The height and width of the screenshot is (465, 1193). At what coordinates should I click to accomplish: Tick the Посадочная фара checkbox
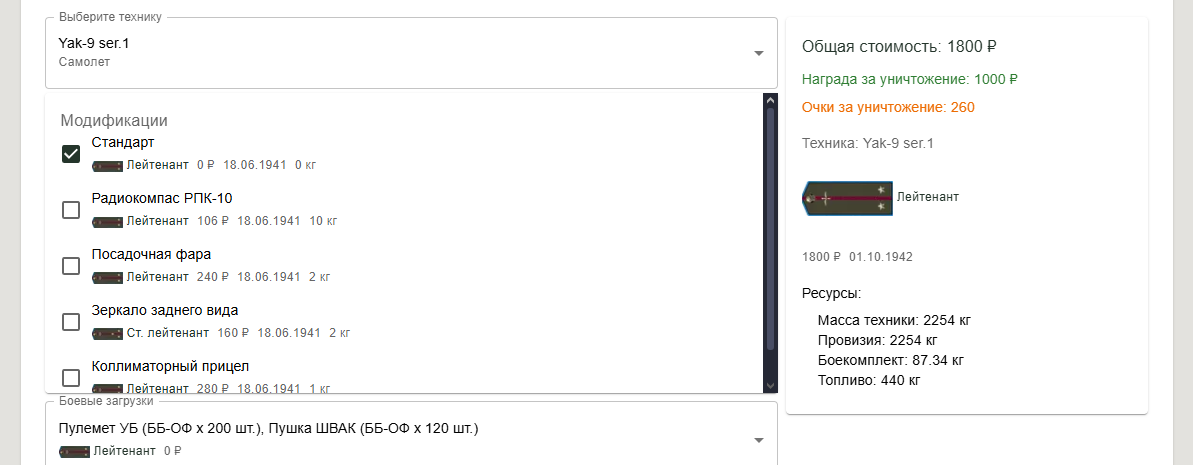coord(71,266)
